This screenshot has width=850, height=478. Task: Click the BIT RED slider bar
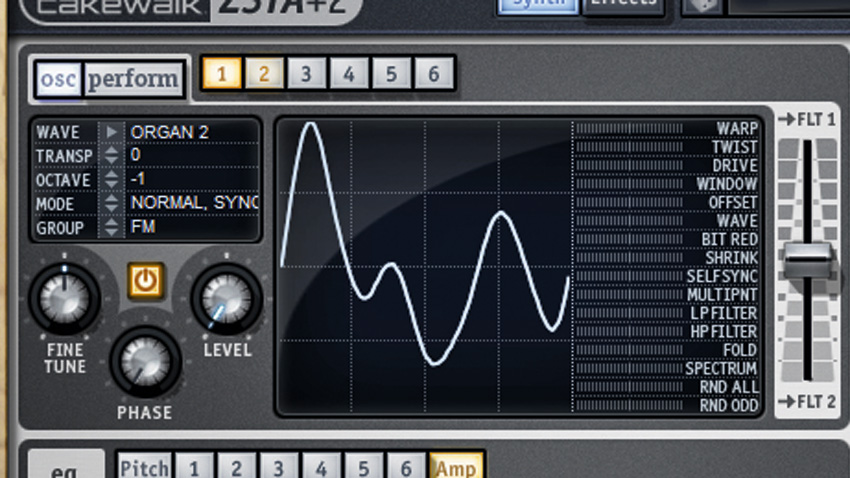629,239
